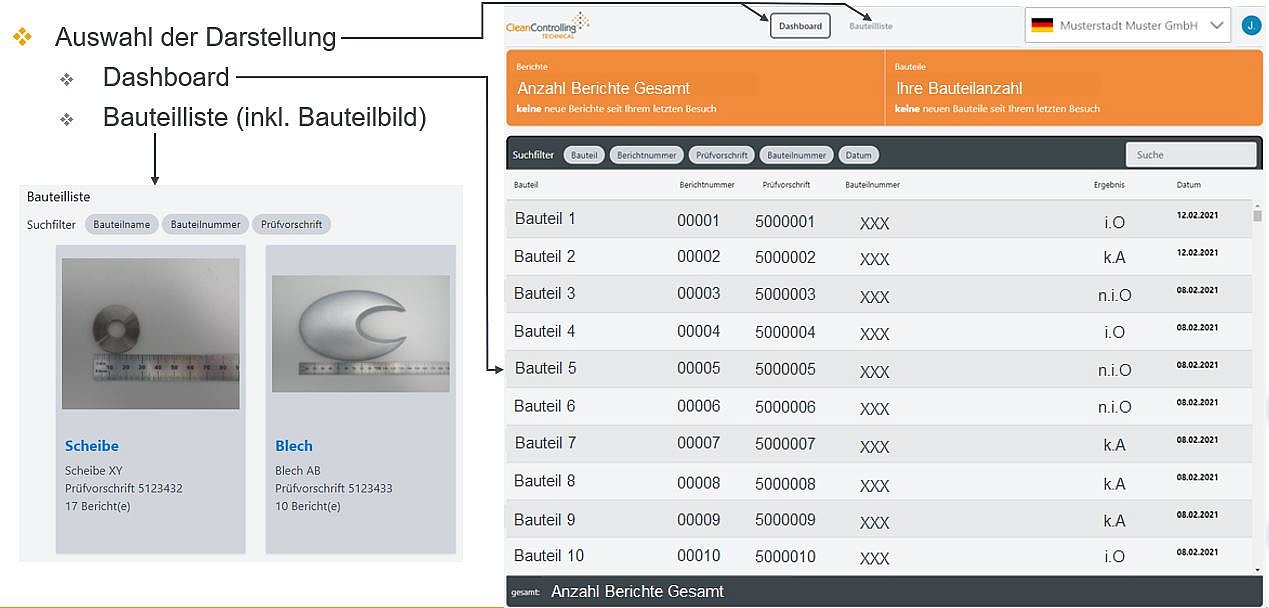Click the Anzahl Berichte Gesamt orange card

695,88
